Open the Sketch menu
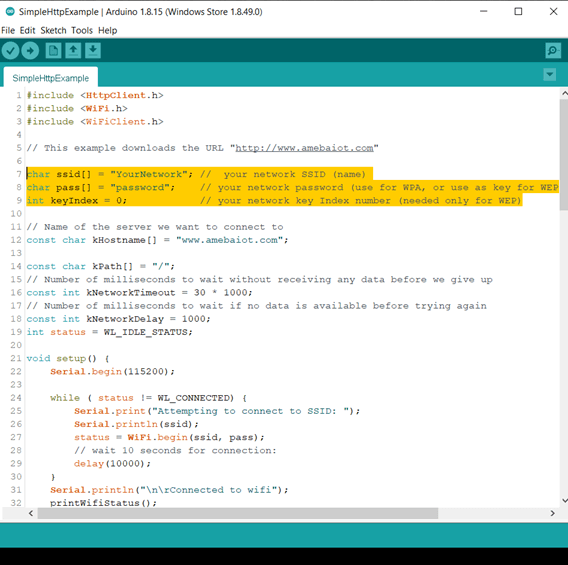The width and height of the screenshot is (568, 565). [x=53, y=30]
